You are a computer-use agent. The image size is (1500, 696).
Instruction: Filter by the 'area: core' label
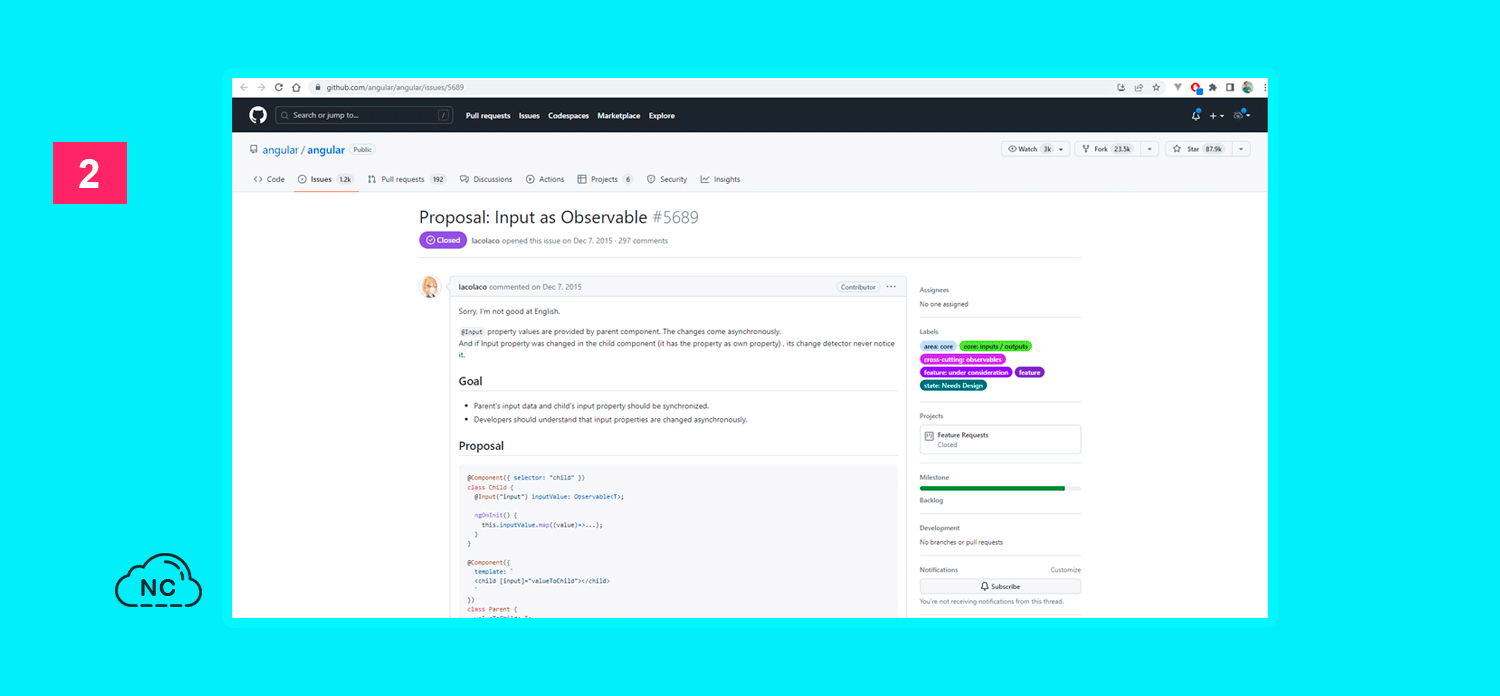coord(938,347)
